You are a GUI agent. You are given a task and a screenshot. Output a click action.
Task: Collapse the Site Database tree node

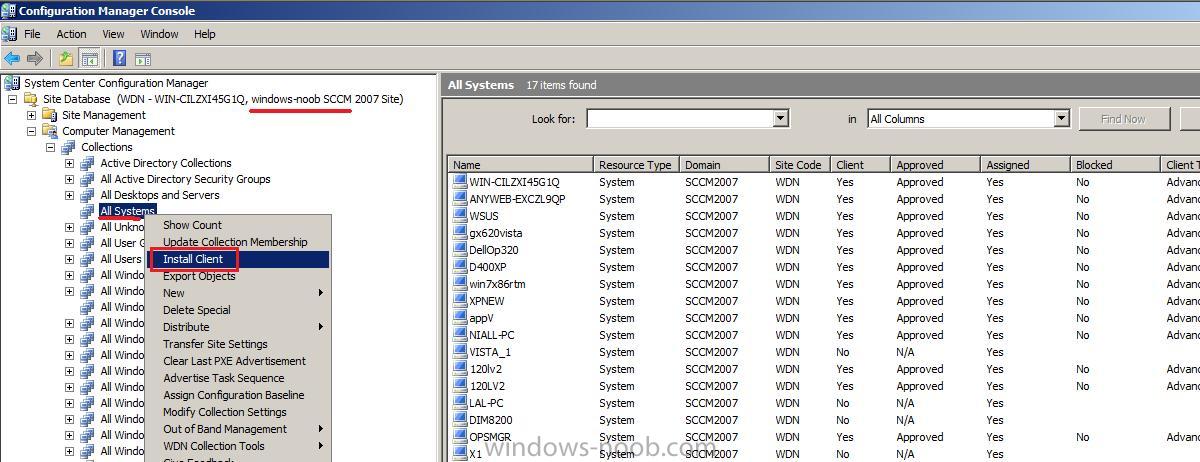pyautogui.click(x=12, y=99)
